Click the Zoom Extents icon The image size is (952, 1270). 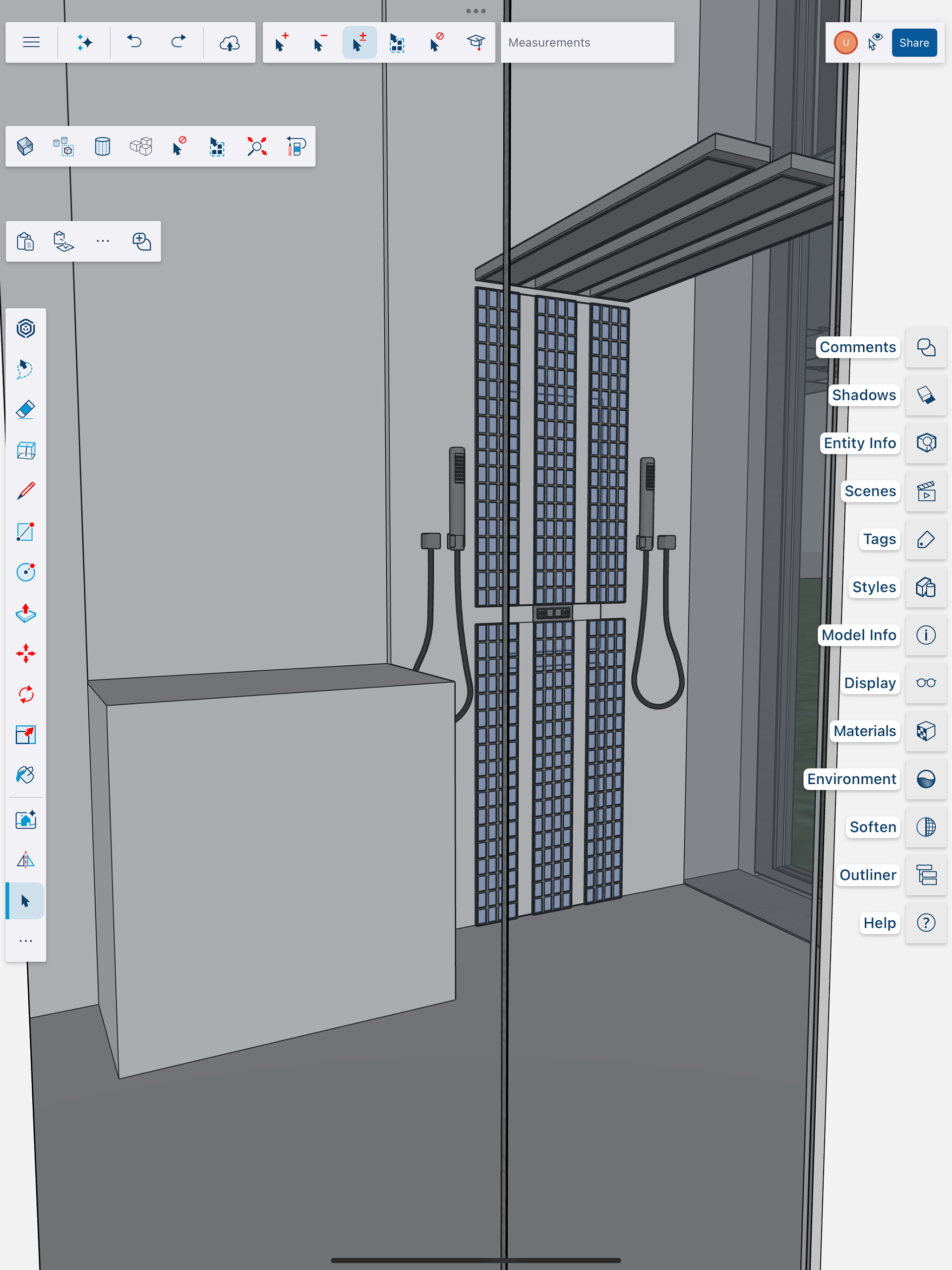pyautogui.click(x=256, y=146)
